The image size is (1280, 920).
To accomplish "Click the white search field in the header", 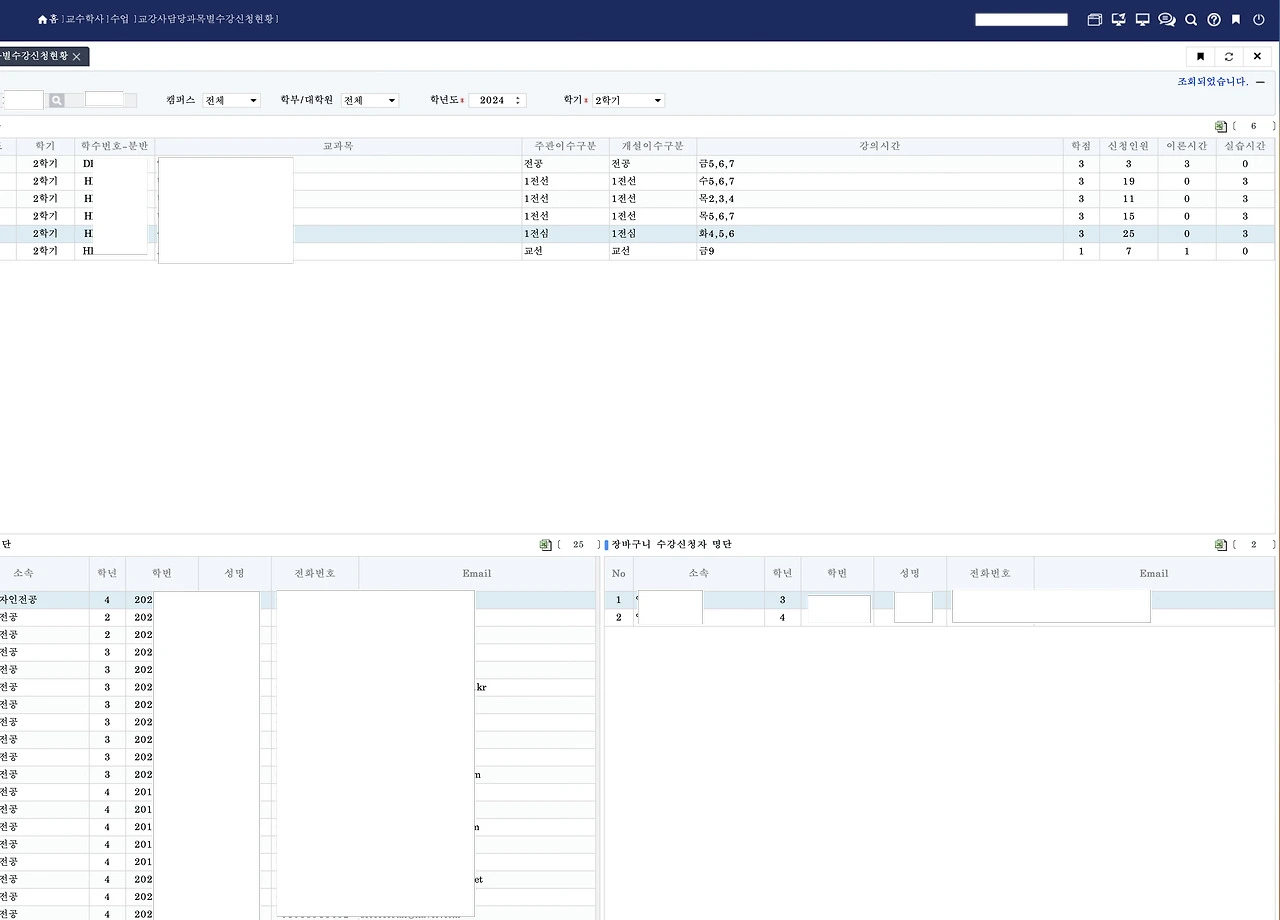I will pos(1021,19).
